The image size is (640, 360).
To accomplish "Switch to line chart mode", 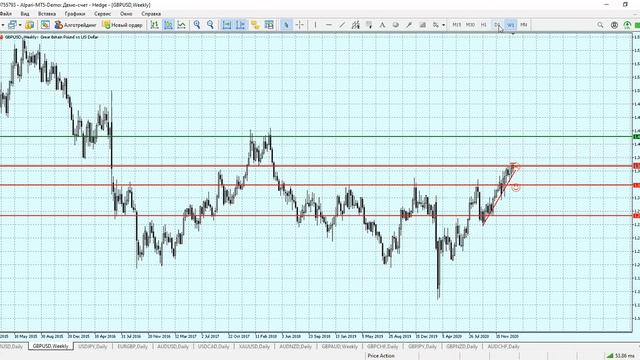I will click(x=182, y=25).
